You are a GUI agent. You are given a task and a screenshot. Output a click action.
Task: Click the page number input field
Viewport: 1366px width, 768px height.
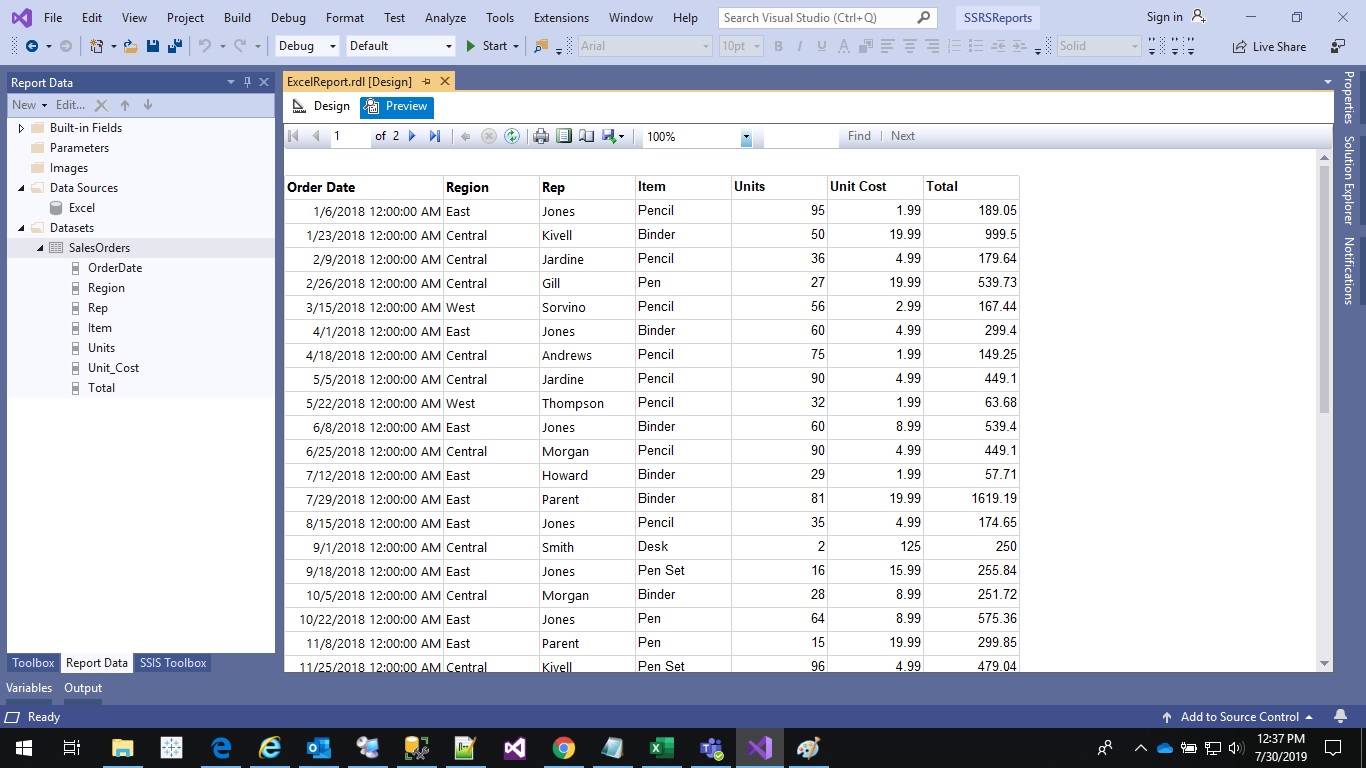(x=350, y=136)
